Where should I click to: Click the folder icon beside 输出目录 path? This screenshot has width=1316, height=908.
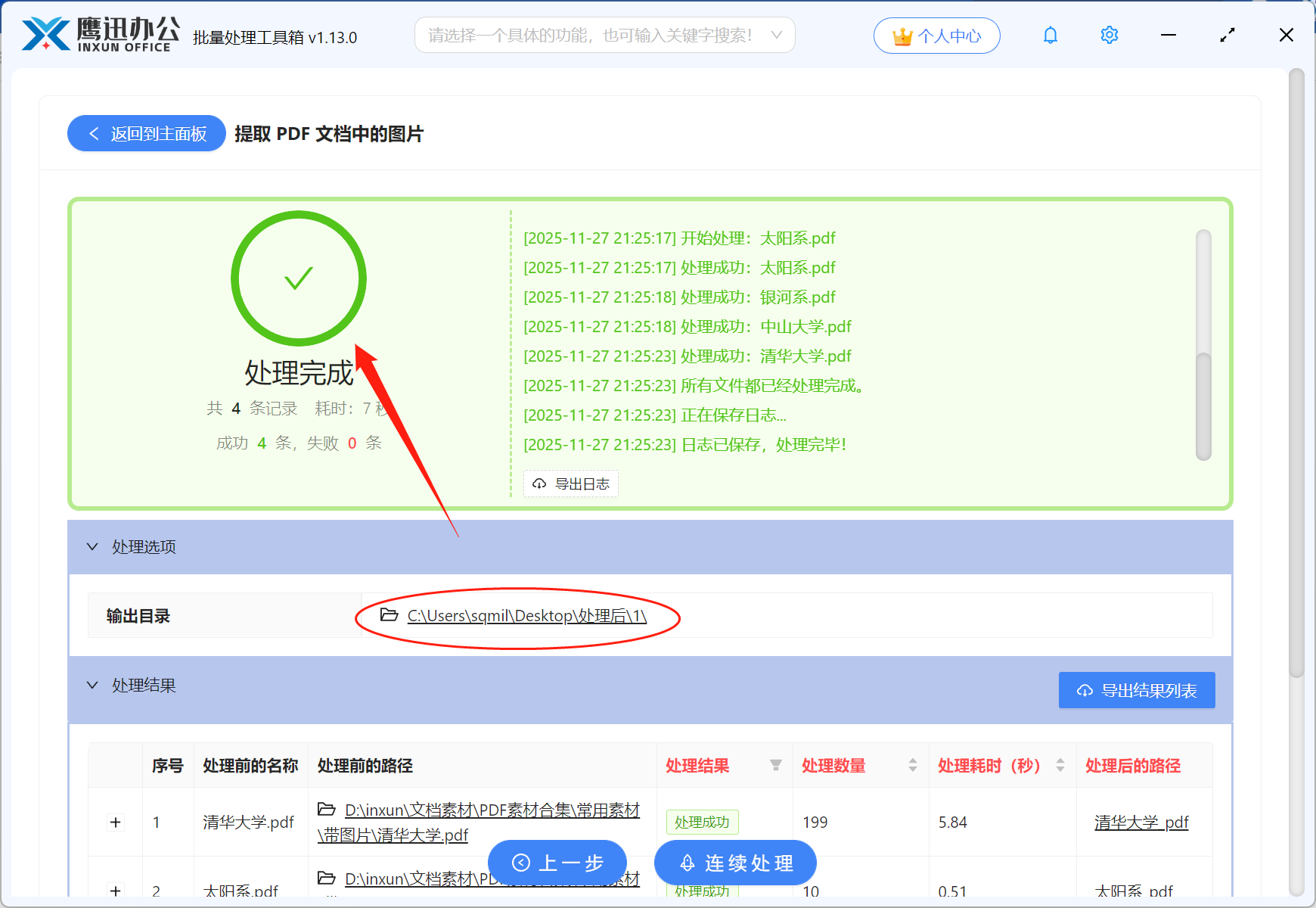386,616
